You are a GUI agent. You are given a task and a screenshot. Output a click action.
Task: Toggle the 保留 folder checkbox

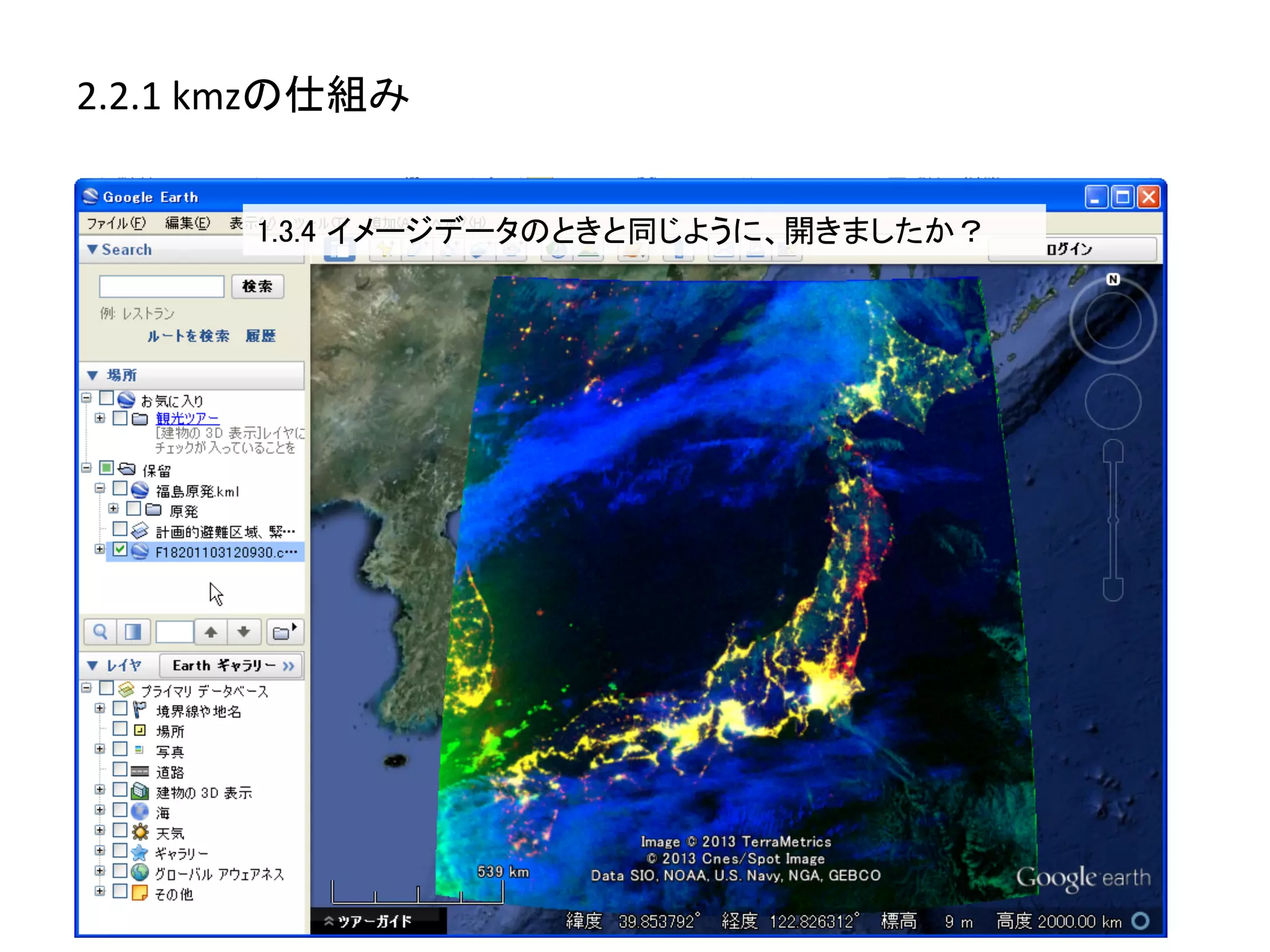[107, 468]
